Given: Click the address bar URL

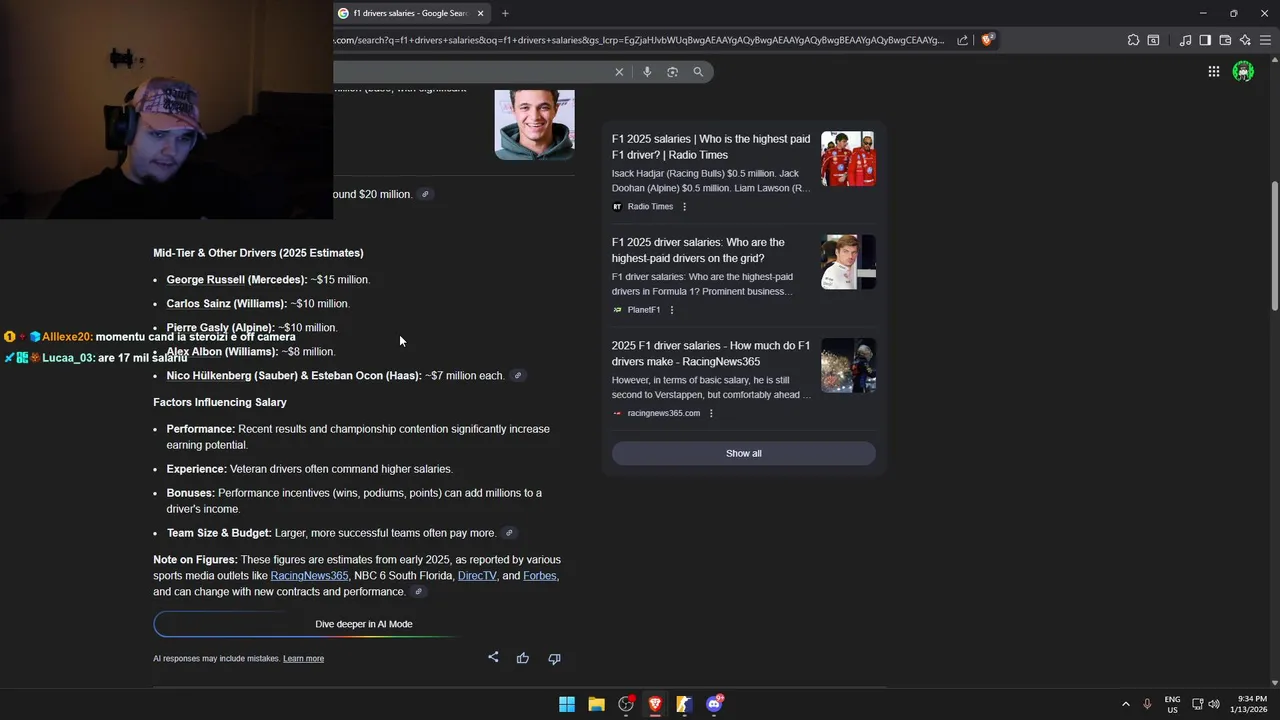Looking at the screenshot, I should [638, 40].
